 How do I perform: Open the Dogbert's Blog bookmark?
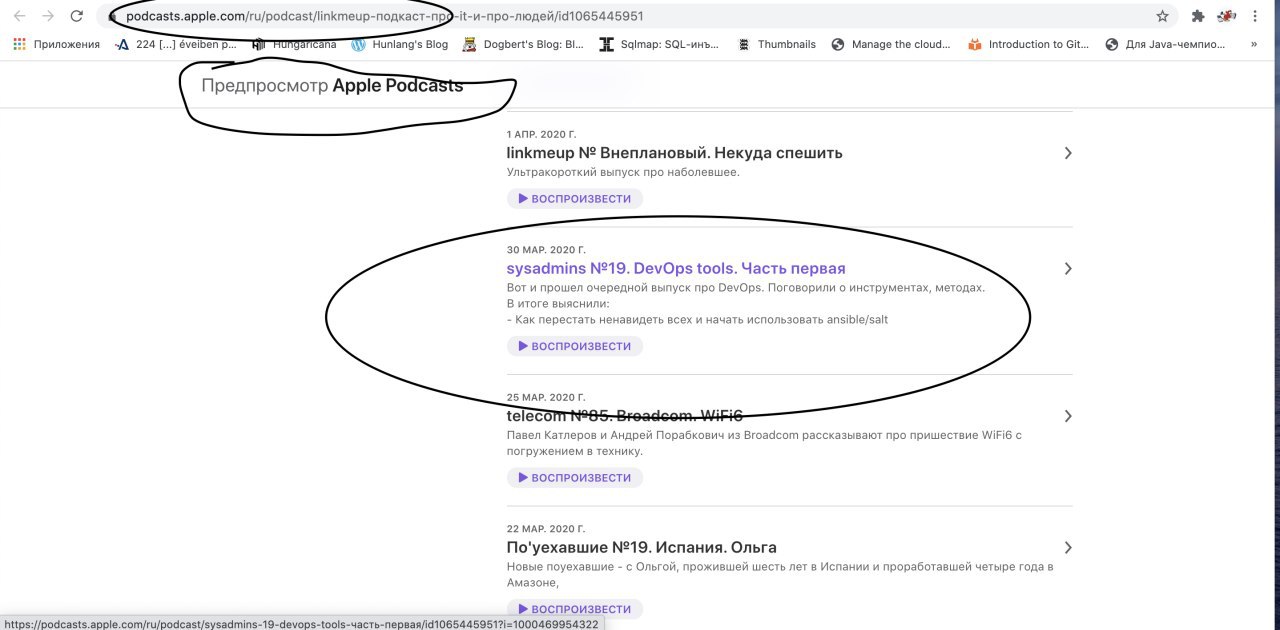pyautogui.click(x=523, y=44)
